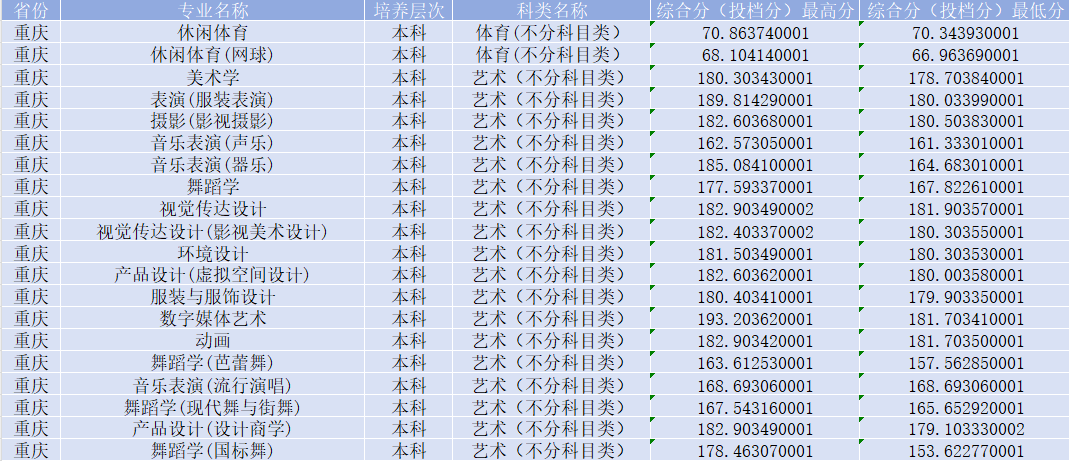
Task: Click lowest score 180.503830001
Action: (964, 121)
